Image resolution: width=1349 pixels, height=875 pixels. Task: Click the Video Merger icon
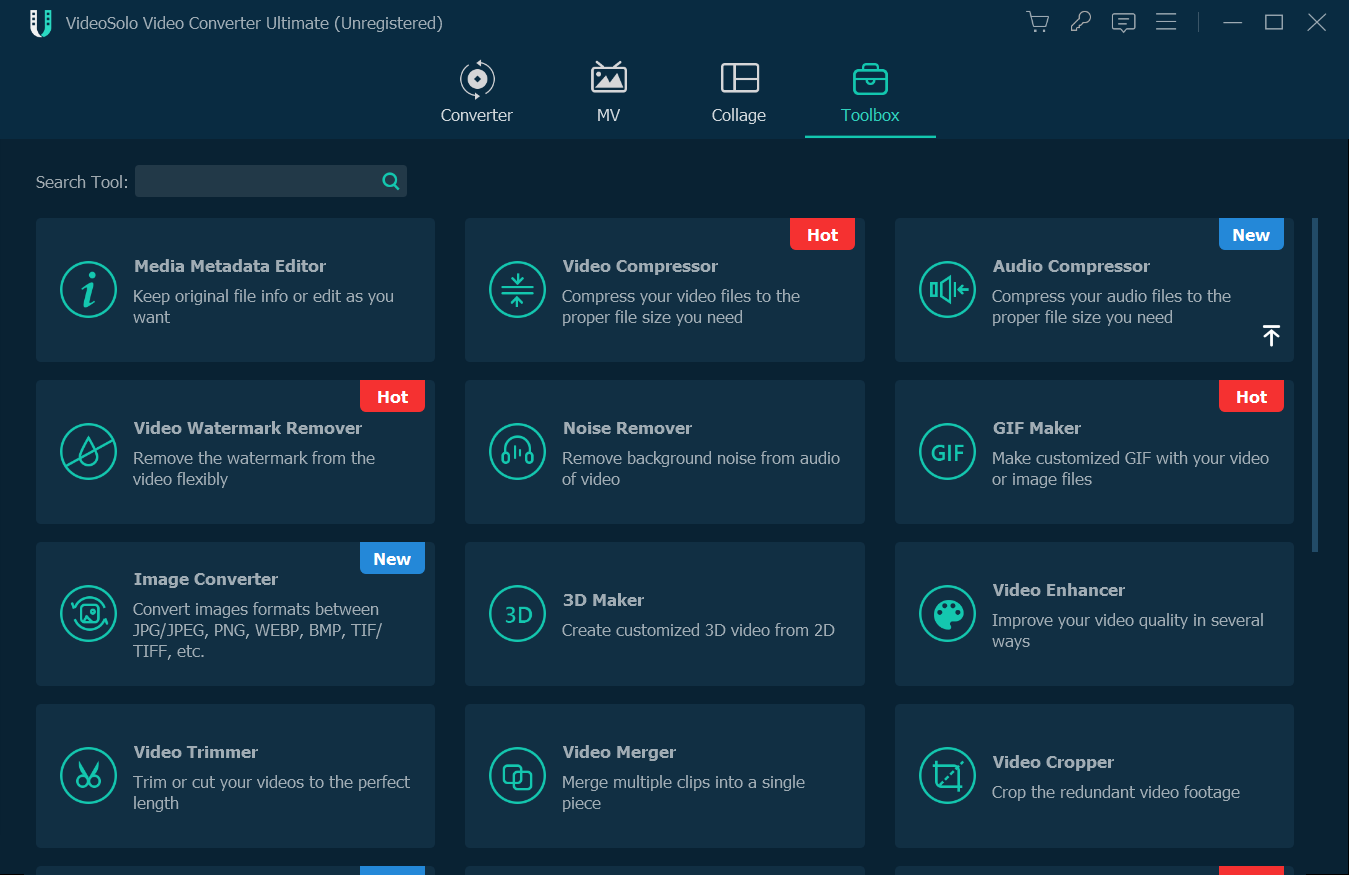pos(518,776)
